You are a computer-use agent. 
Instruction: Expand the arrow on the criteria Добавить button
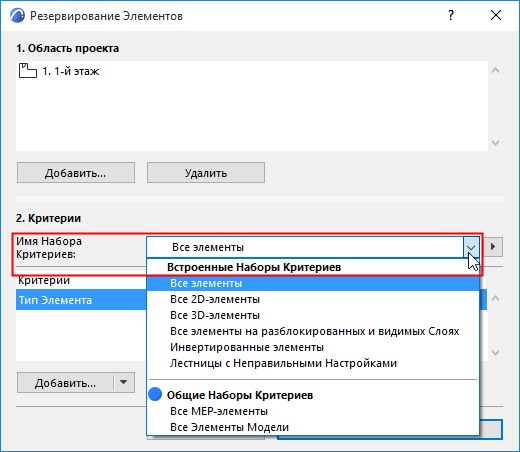point(124,382)
